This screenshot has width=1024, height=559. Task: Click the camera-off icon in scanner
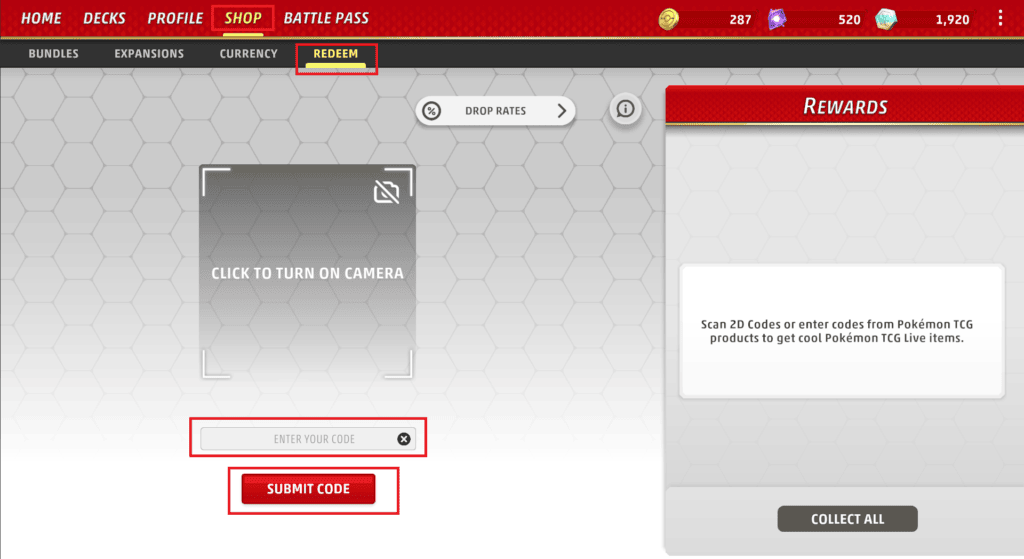(387, 192)
